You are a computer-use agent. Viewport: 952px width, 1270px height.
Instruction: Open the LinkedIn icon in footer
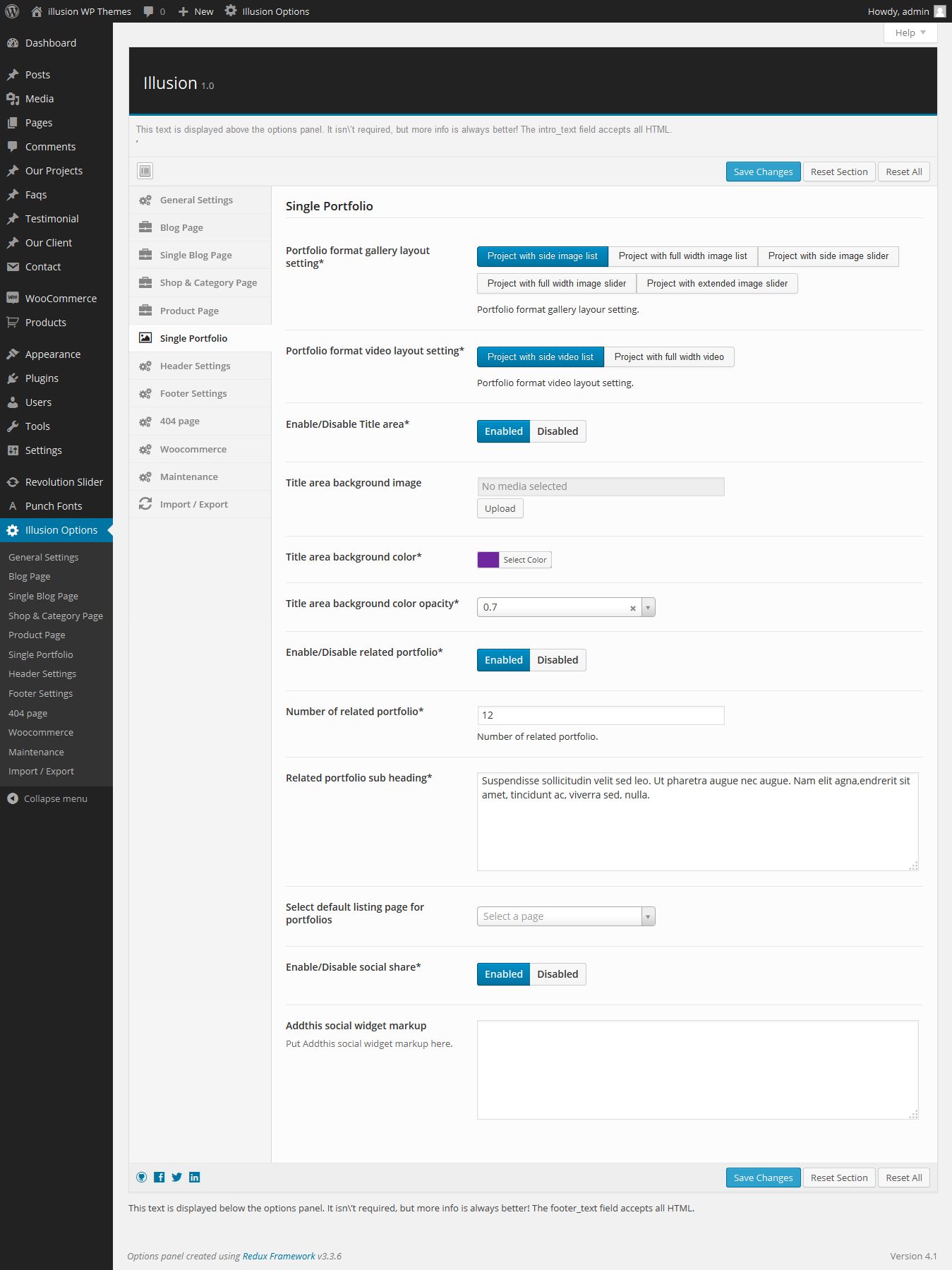195,1177
